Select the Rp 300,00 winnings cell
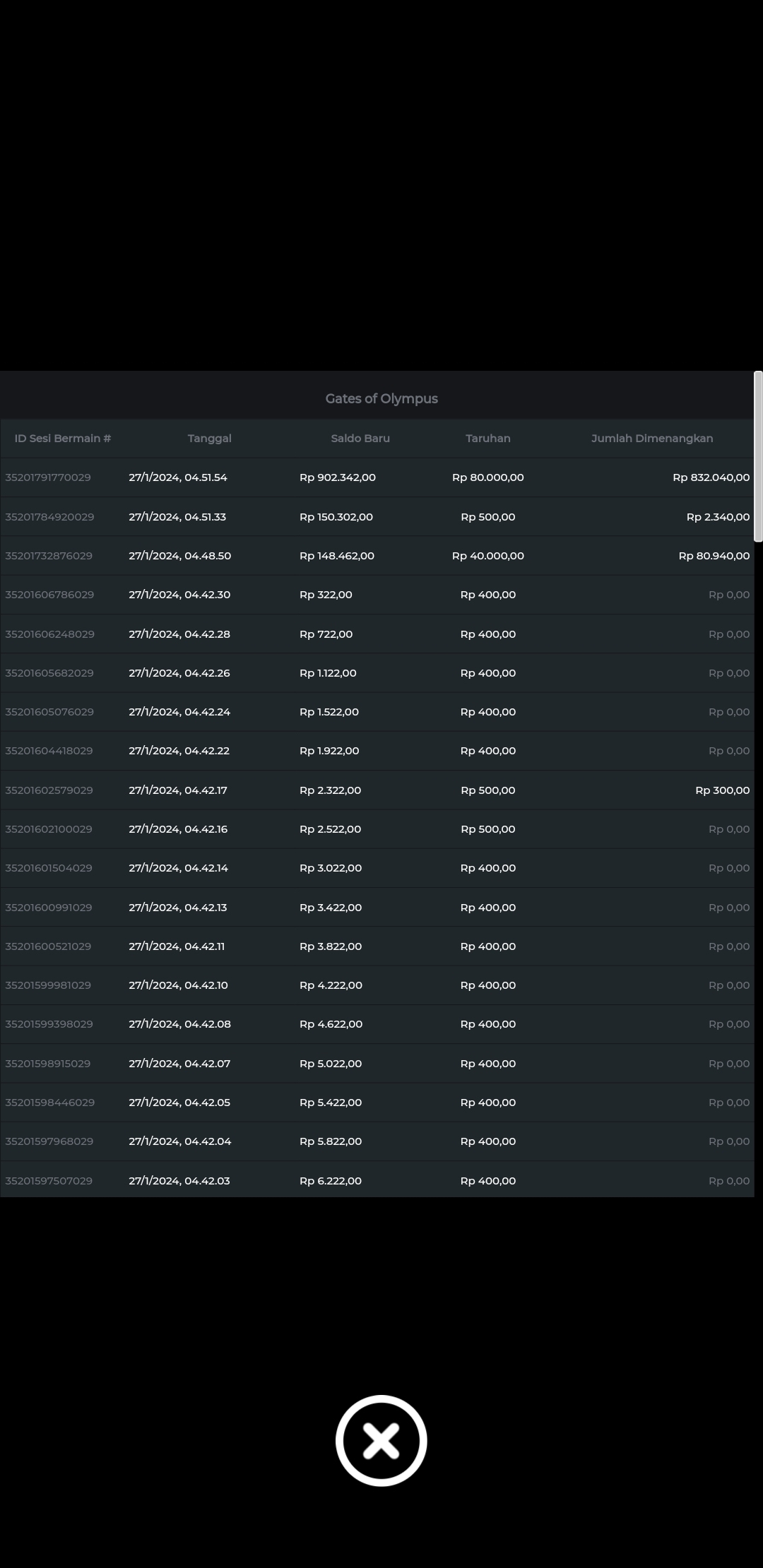 tap(722, 790)
